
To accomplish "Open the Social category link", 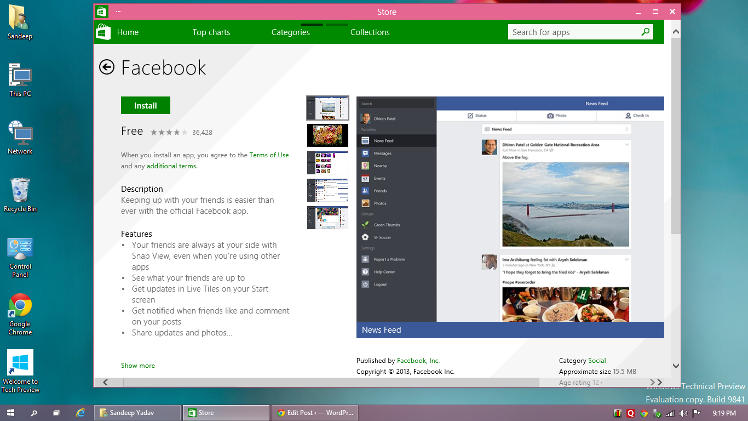I will (x=597, y=360).
